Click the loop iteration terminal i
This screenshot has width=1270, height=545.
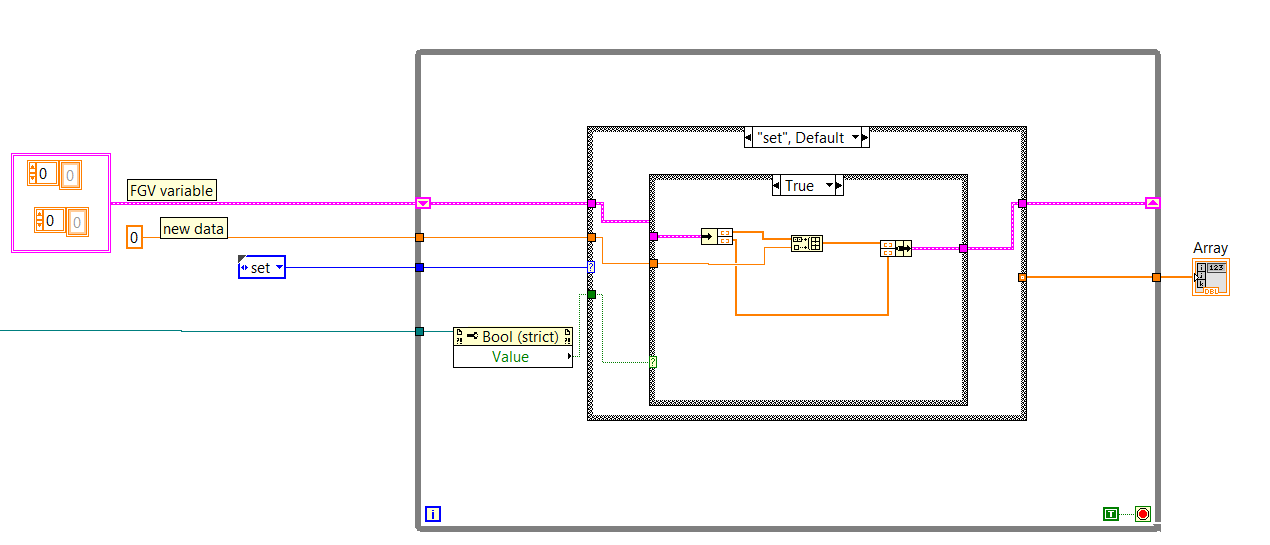point(433,514)
